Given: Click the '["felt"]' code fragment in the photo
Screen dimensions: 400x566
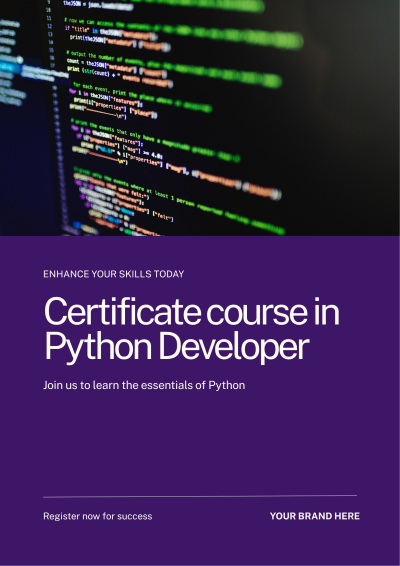Looking at the screenshot, I should (163, 216).
